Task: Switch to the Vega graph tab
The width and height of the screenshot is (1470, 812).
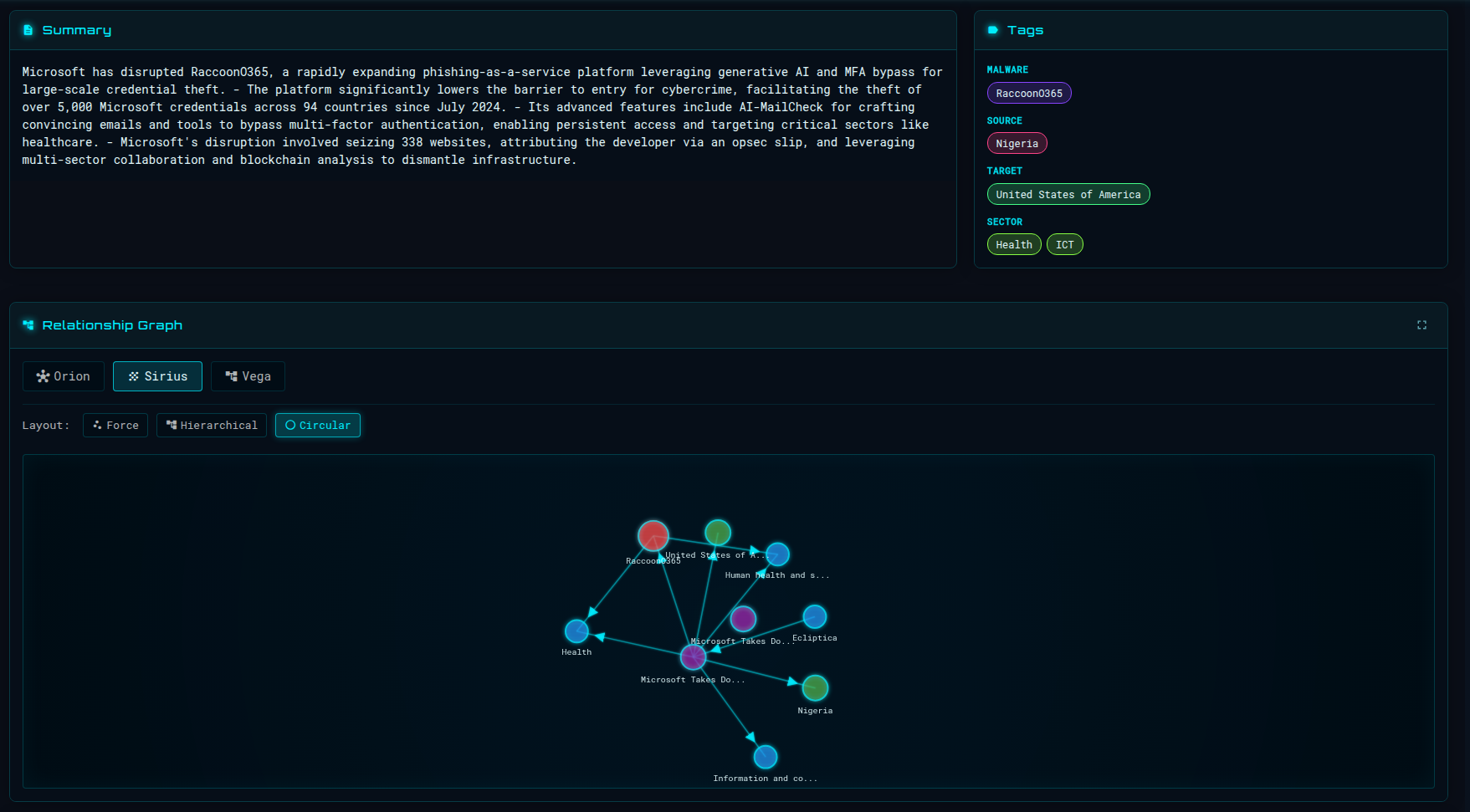Action: (x=248, y=376)
